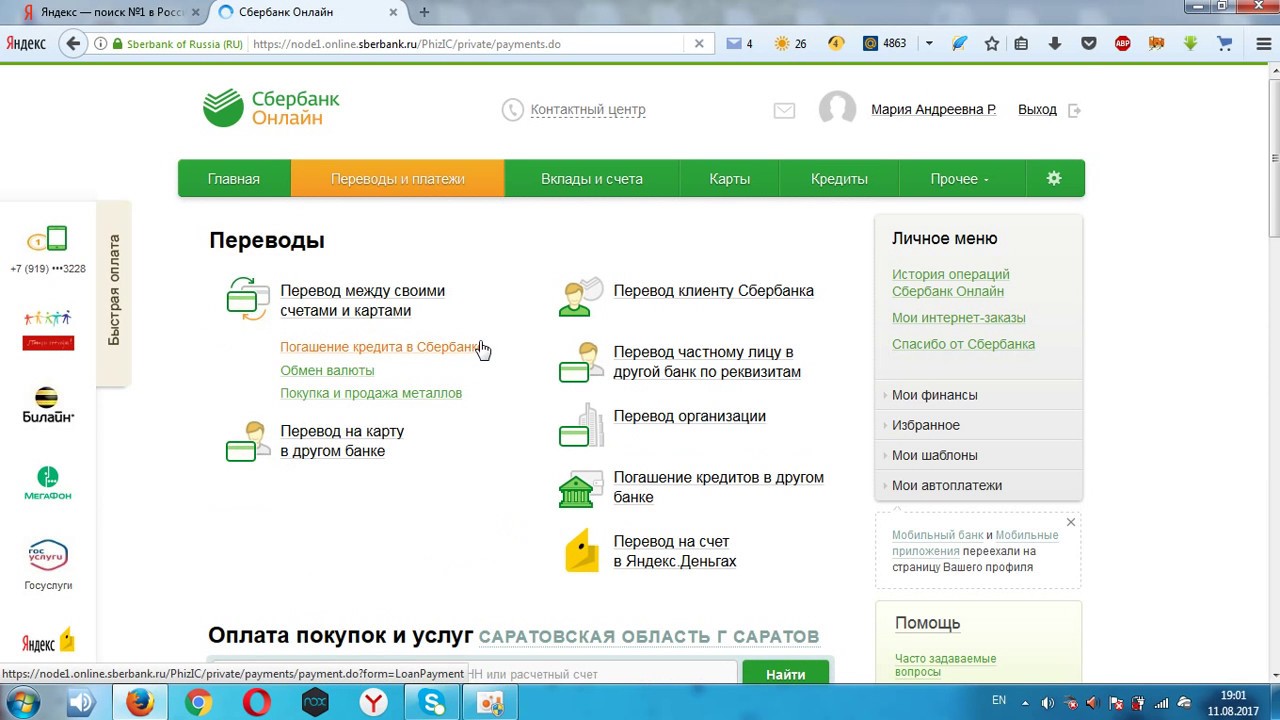Expand the Прочее dropdown menu

click(x=959, y=179)
